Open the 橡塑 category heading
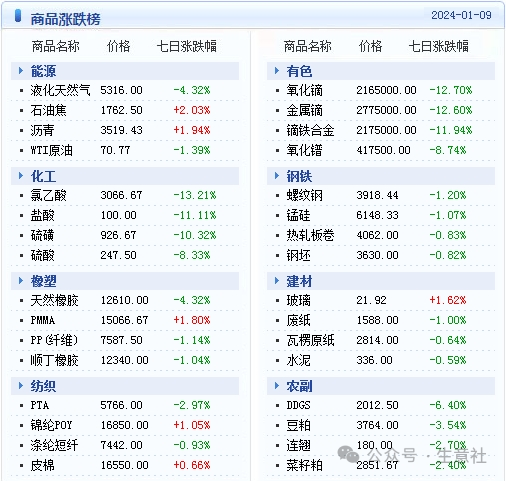The width and height of the screenshot is (506, 481). point(43,281)
